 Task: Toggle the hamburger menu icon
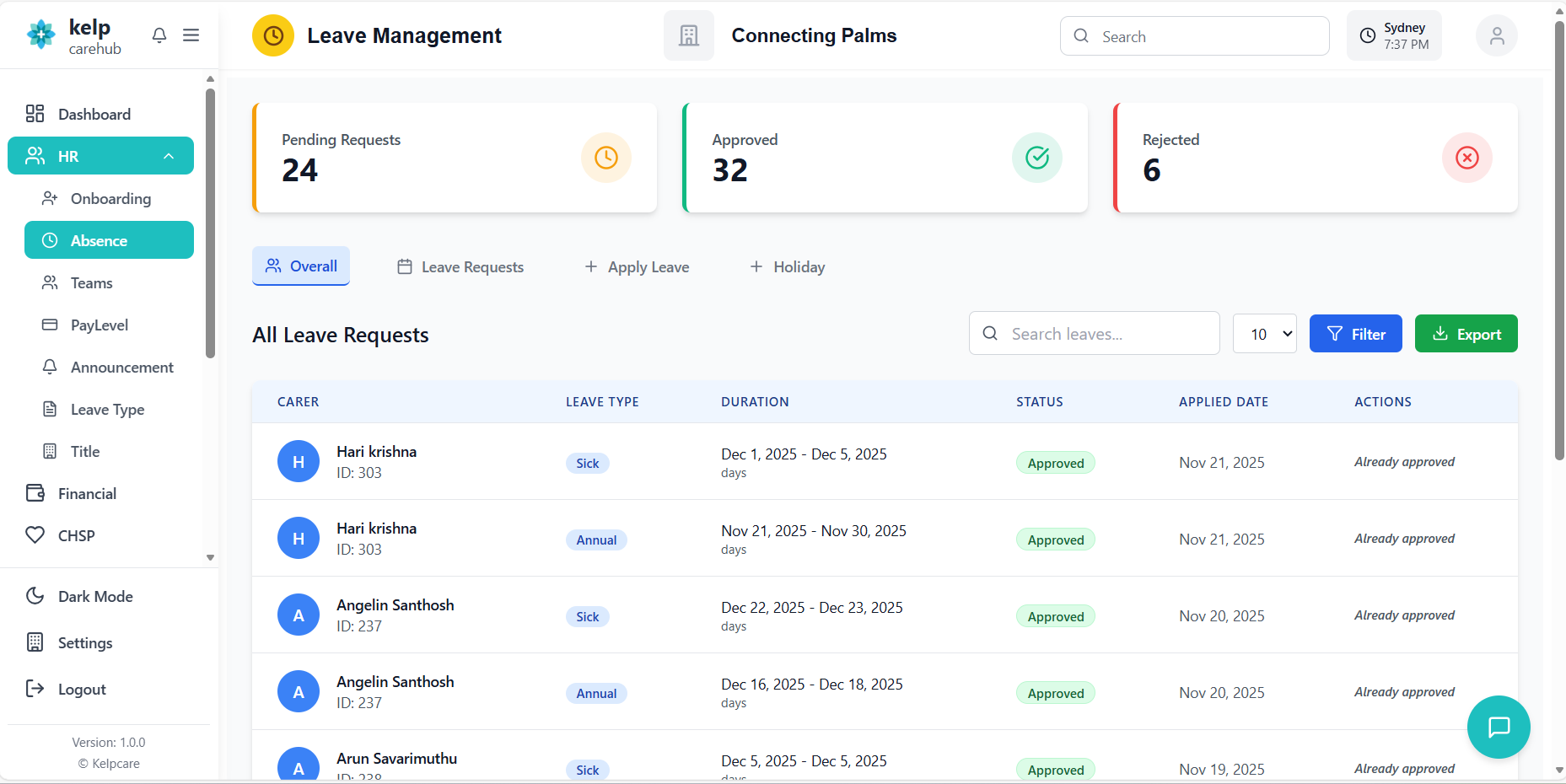[x=191, y=35]
